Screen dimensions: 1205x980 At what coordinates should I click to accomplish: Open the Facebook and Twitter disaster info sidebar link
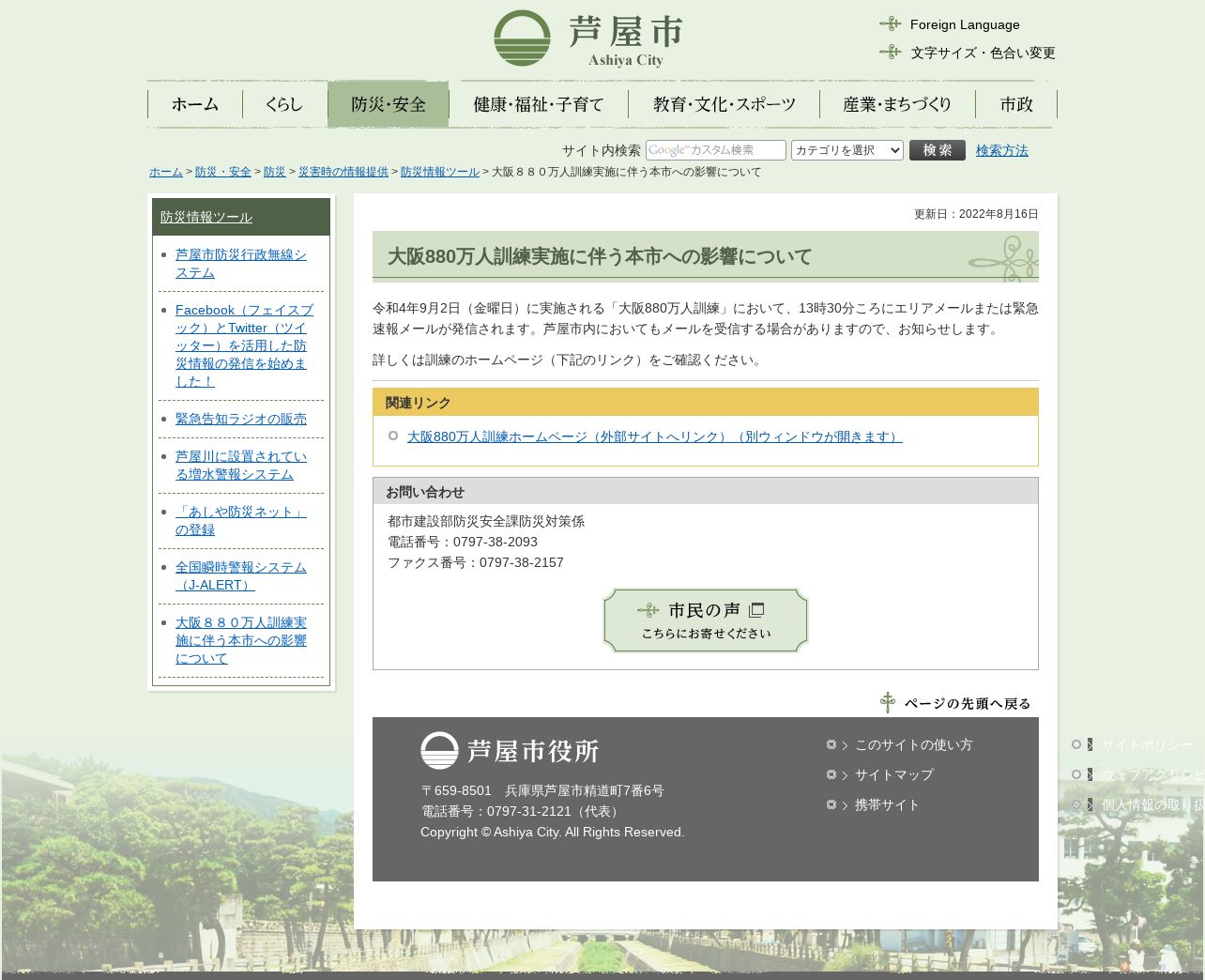(244, 345)
